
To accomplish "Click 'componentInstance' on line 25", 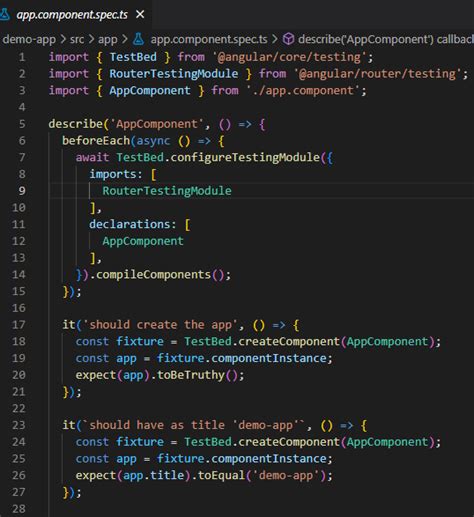I will point(269,459).
